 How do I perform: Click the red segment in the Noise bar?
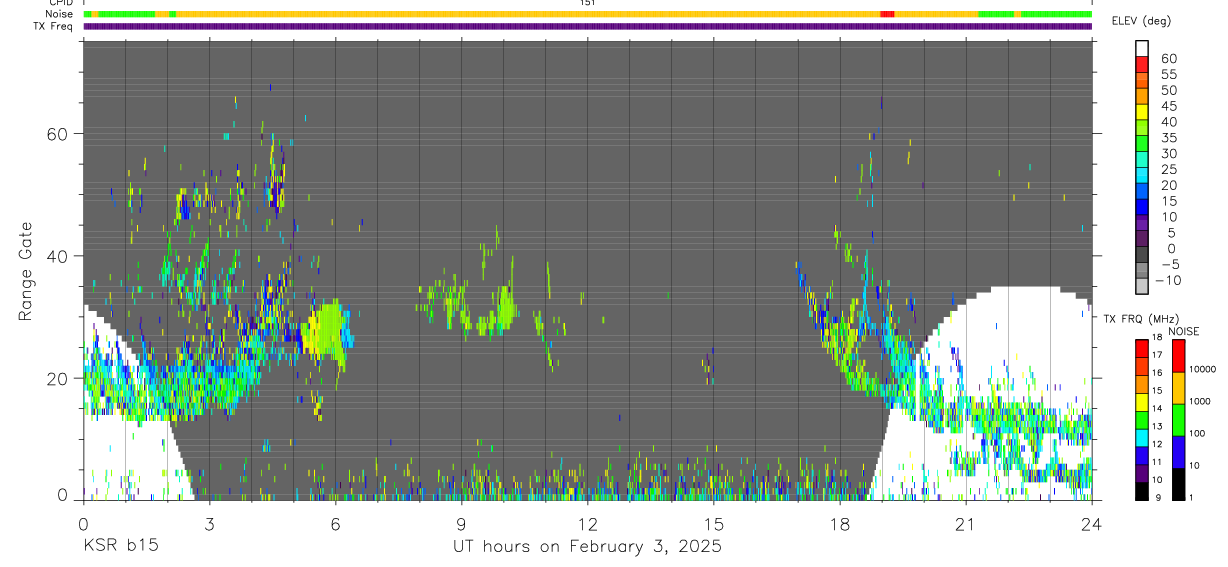(x=887, y=14)
